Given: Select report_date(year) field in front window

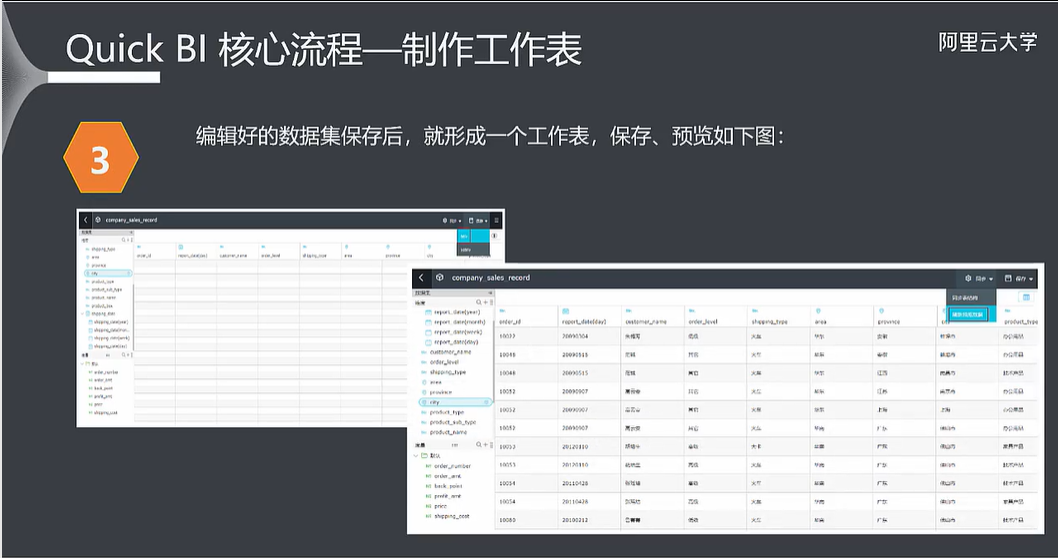Looking at the screenshot, I should tap(457, 312).
